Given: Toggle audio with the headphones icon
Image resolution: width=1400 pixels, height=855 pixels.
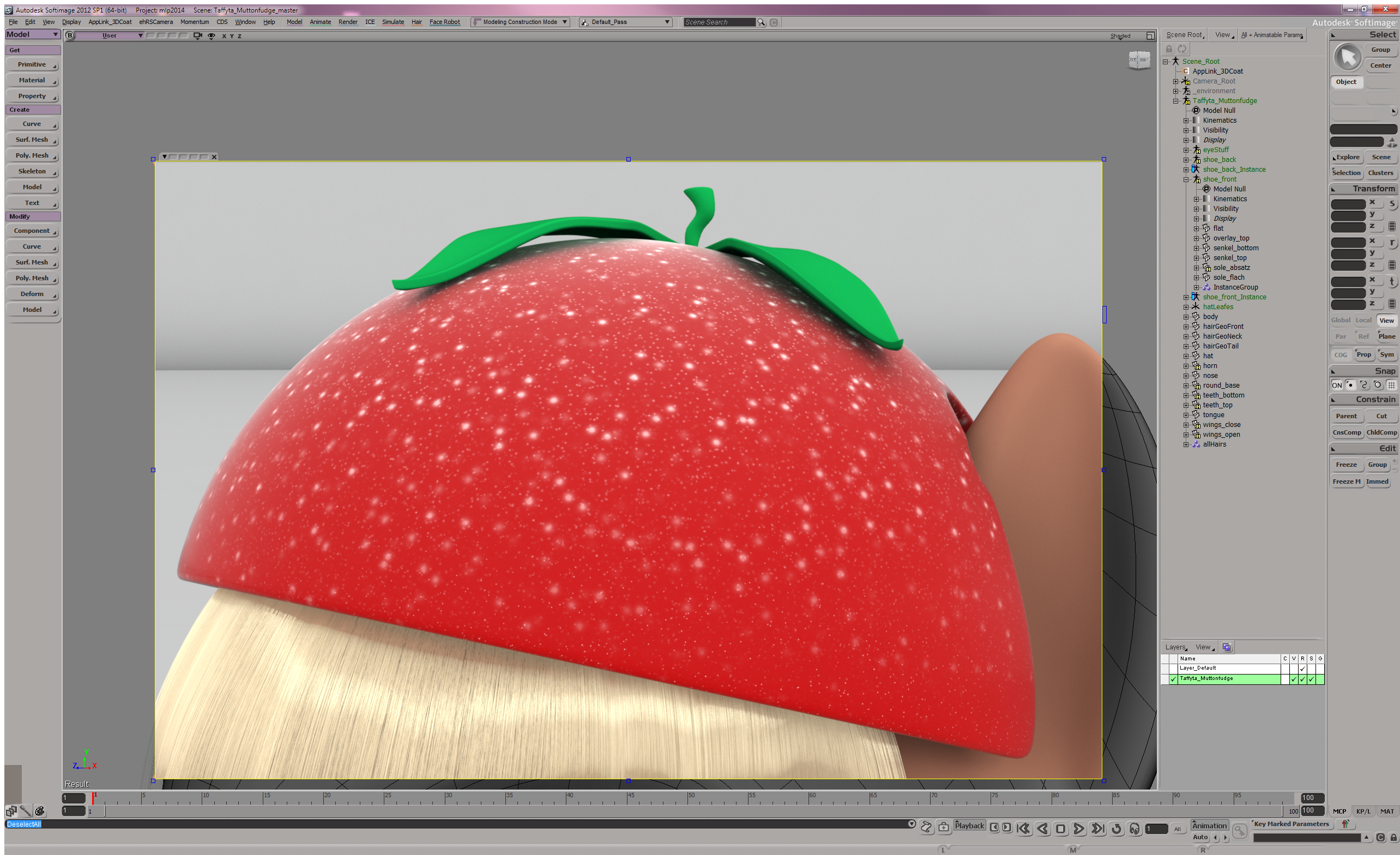Looking at the screenshot, I should [1134, 829].
